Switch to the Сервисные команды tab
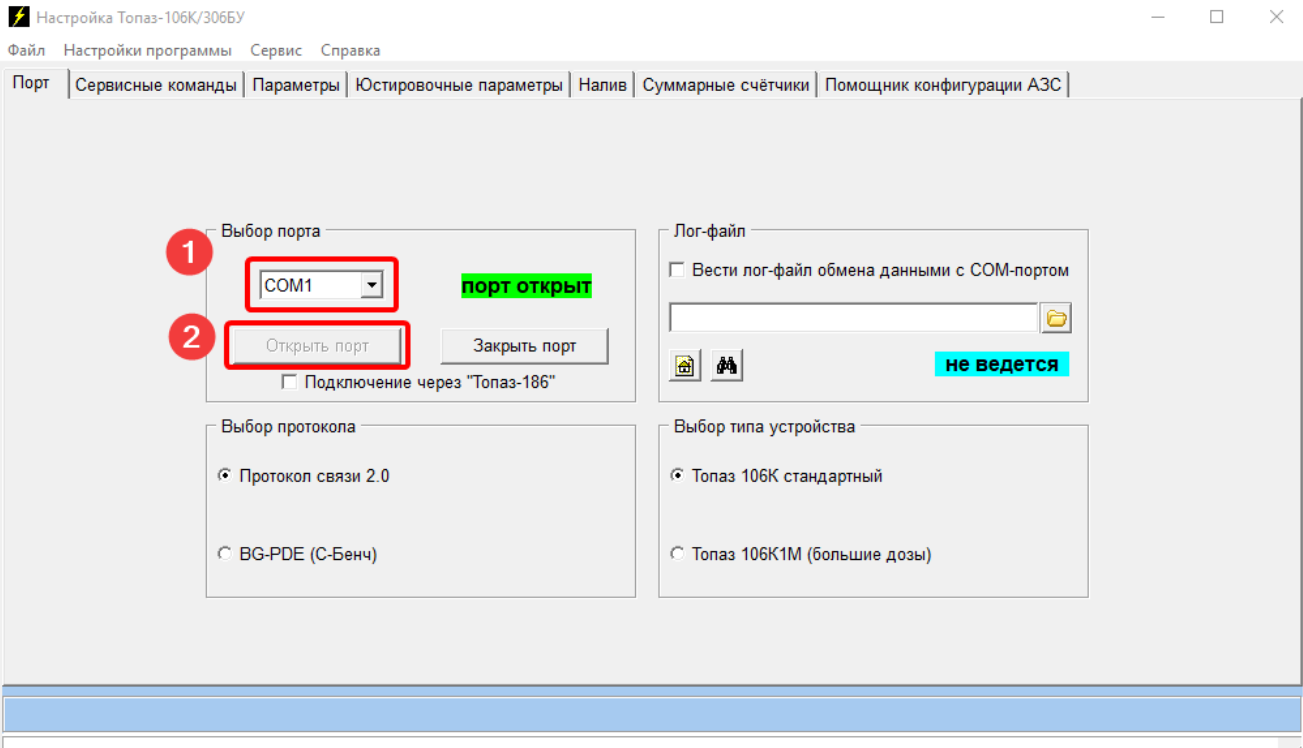This screenshot has width=1303, height=748. (x=156, y=85)
